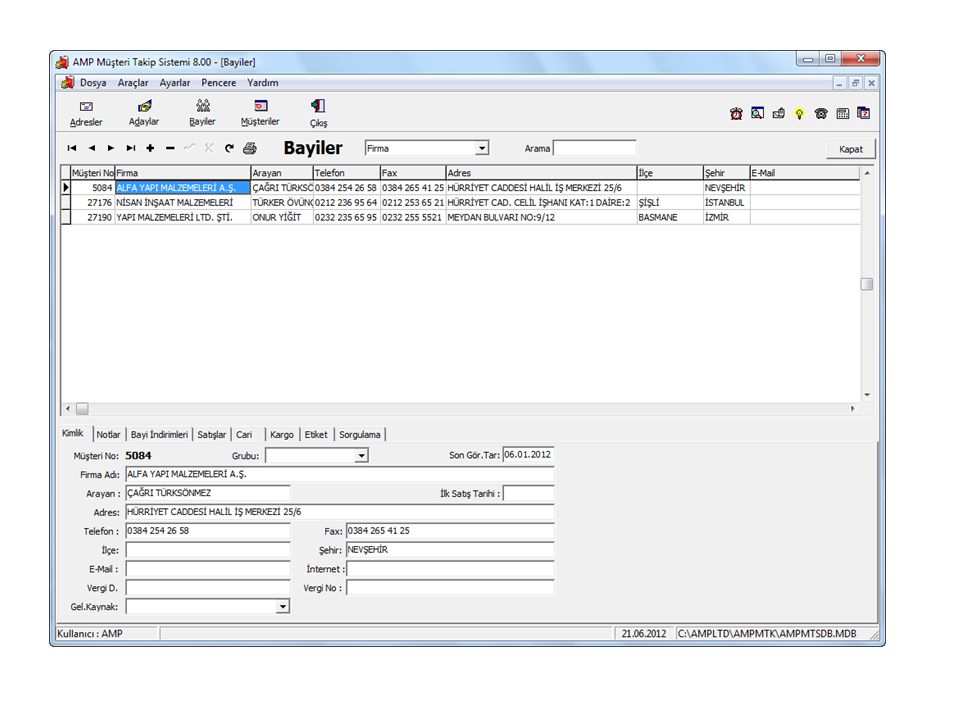Screen dimensions: 960x720
Task: Switch to the Sorgulama tab
Action: (x=360, y=435)
